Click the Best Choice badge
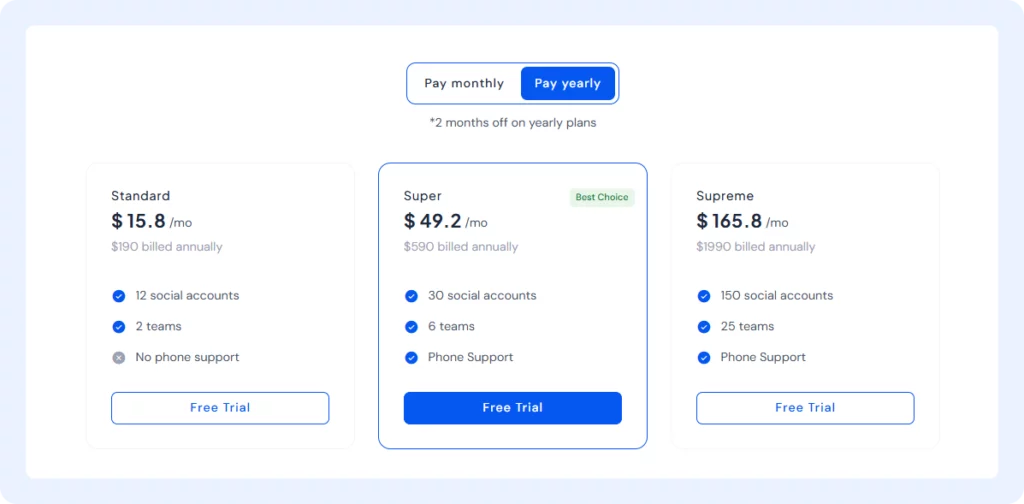The height and width of the screenshot is (504, 1024). (x=602, y=197)
